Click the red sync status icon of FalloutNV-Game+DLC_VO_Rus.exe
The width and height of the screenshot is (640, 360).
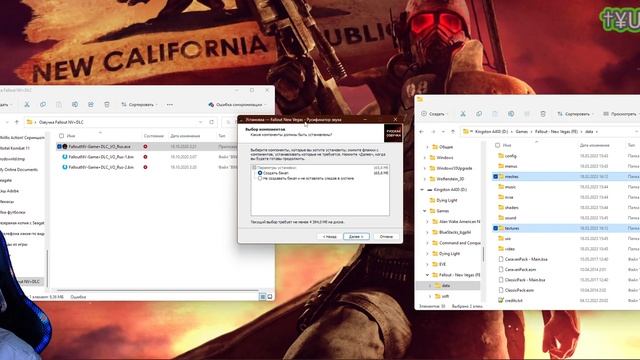pyautogui.click(x=145, y=146)
